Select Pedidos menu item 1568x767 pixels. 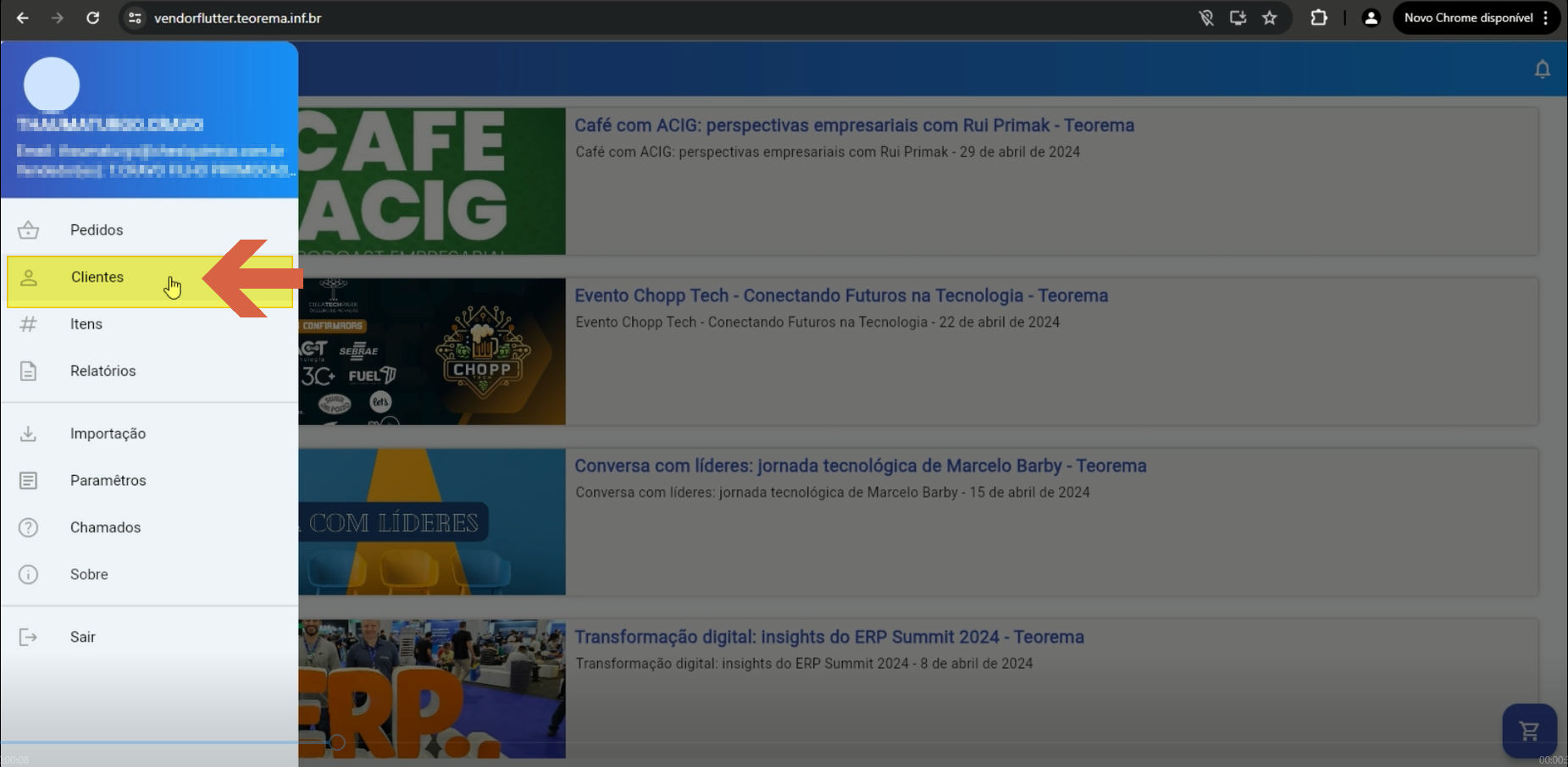click(x=150, y=229)
